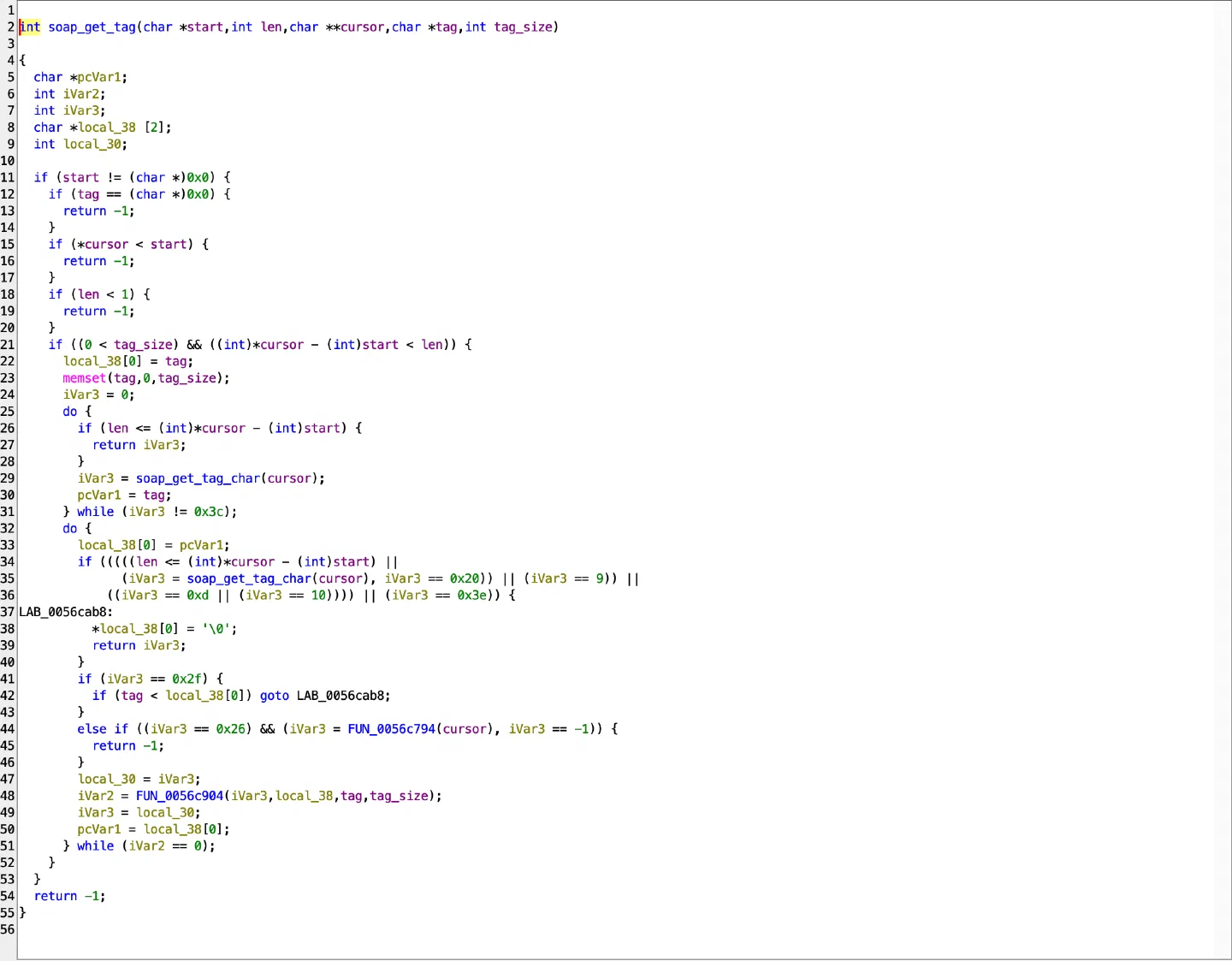This screenshot has height=961, width=1232.
Task: Select the iVar3 = 0 assignment on line 24
Action: (x=96, y=394)
